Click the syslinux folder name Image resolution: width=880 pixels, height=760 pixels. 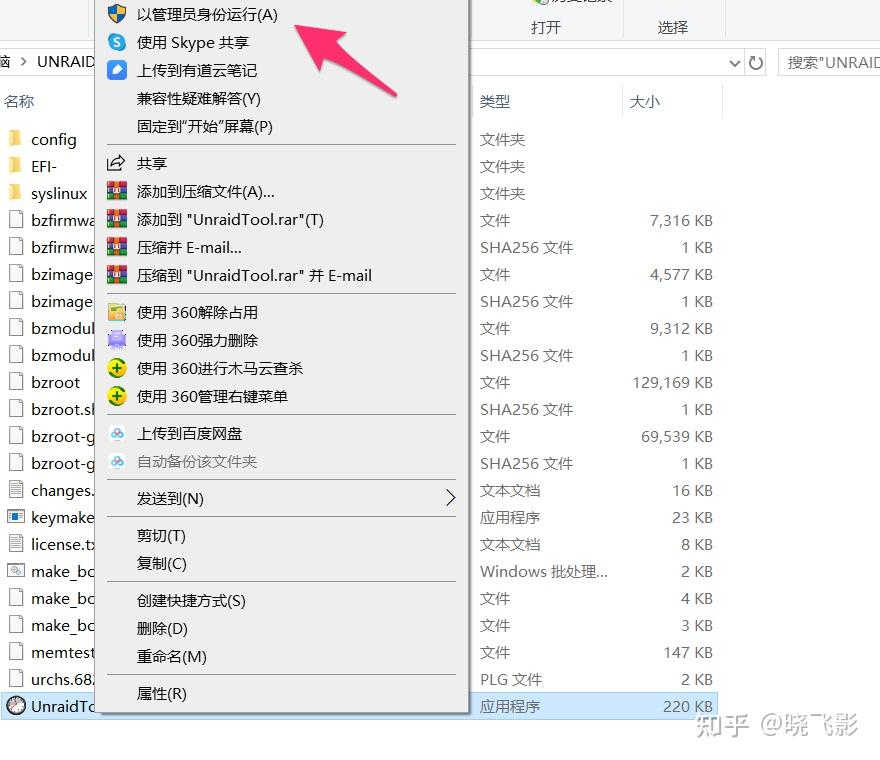(59, 194)
